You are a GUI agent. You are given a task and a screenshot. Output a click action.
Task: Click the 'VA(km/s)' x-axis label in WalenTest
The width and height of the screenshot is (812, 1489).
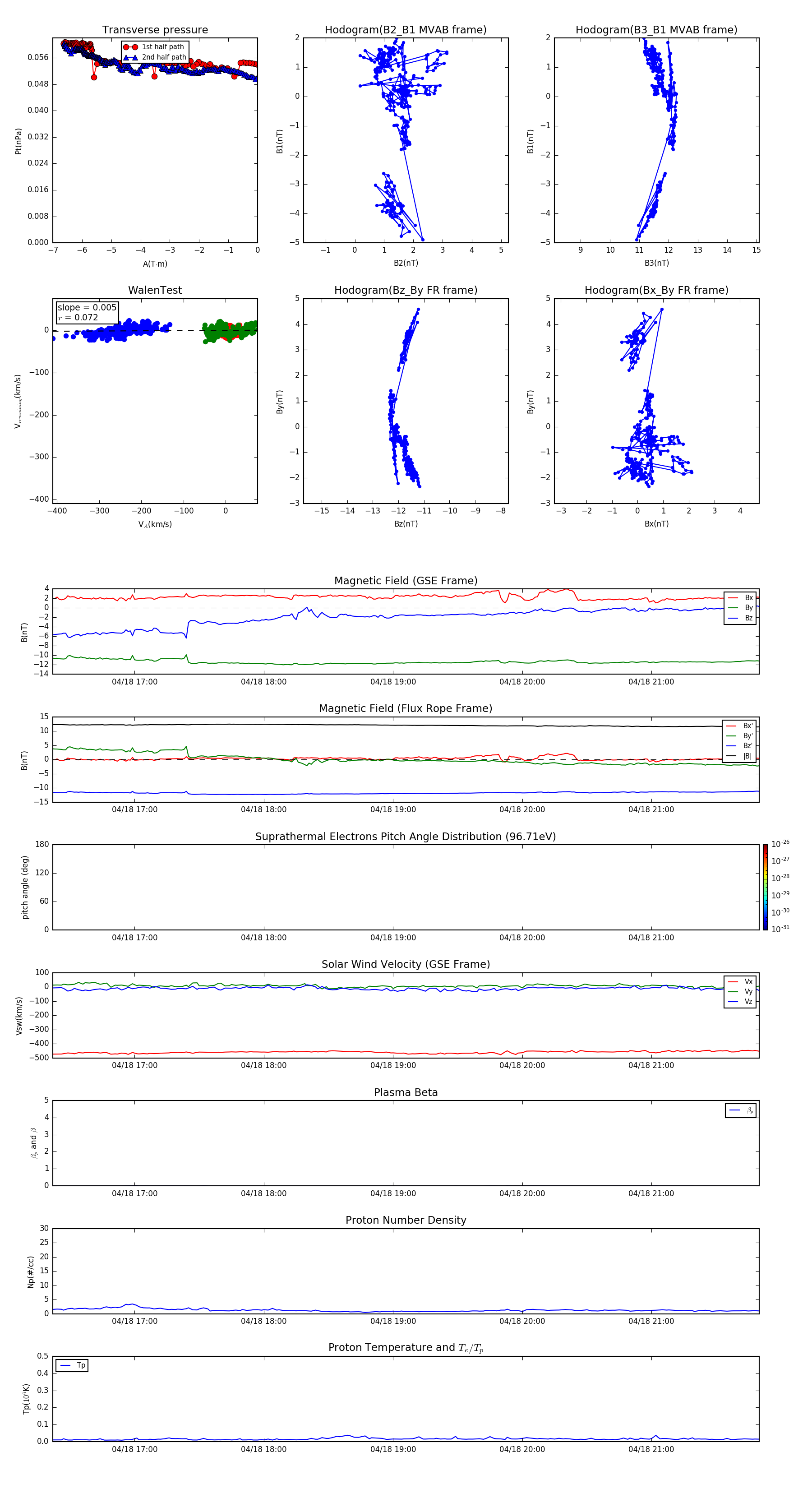click(155, 524)
